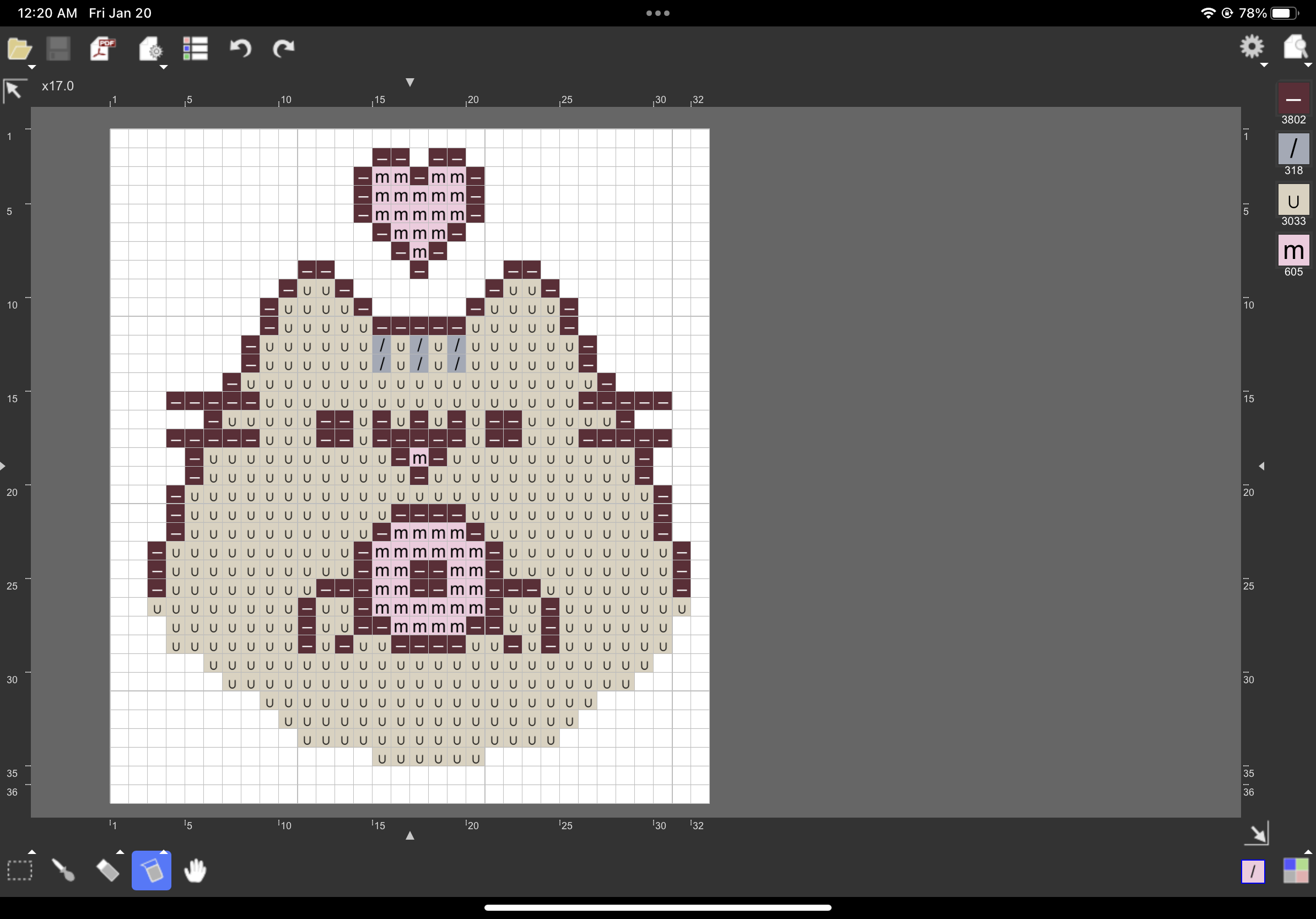Open the thread list view icon
The image size is (1316, 919).
click(195, 48)
